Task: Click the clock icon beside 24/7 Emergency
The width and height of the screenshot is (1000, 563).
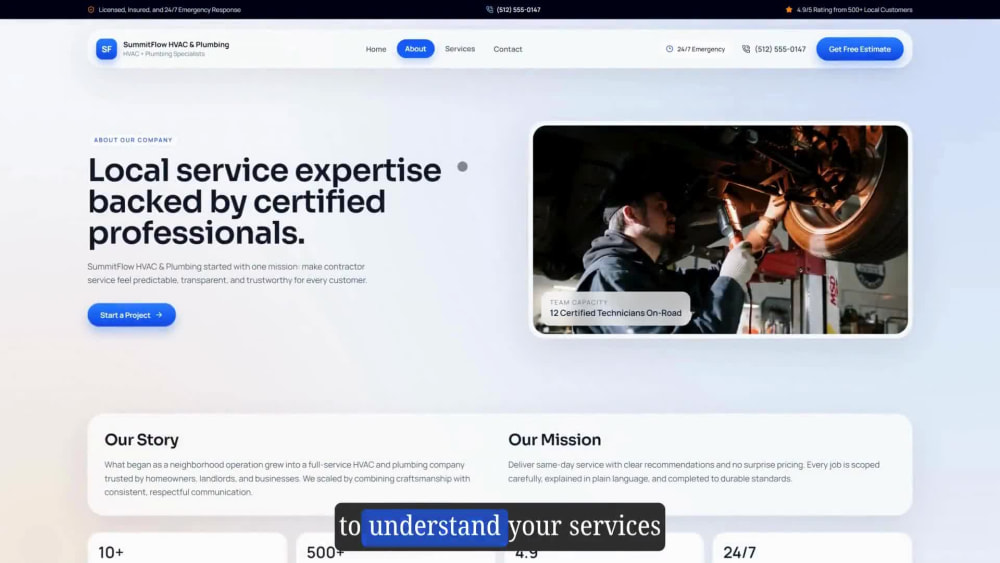Action: point(670,49)
